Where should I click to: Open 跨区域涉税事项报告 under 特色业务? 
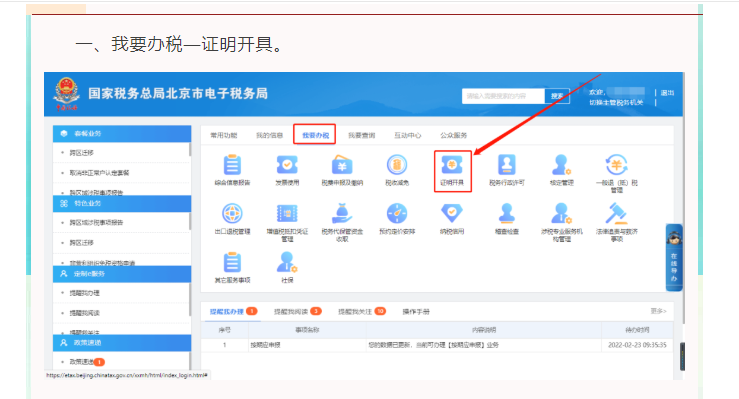tap(96, 222)
